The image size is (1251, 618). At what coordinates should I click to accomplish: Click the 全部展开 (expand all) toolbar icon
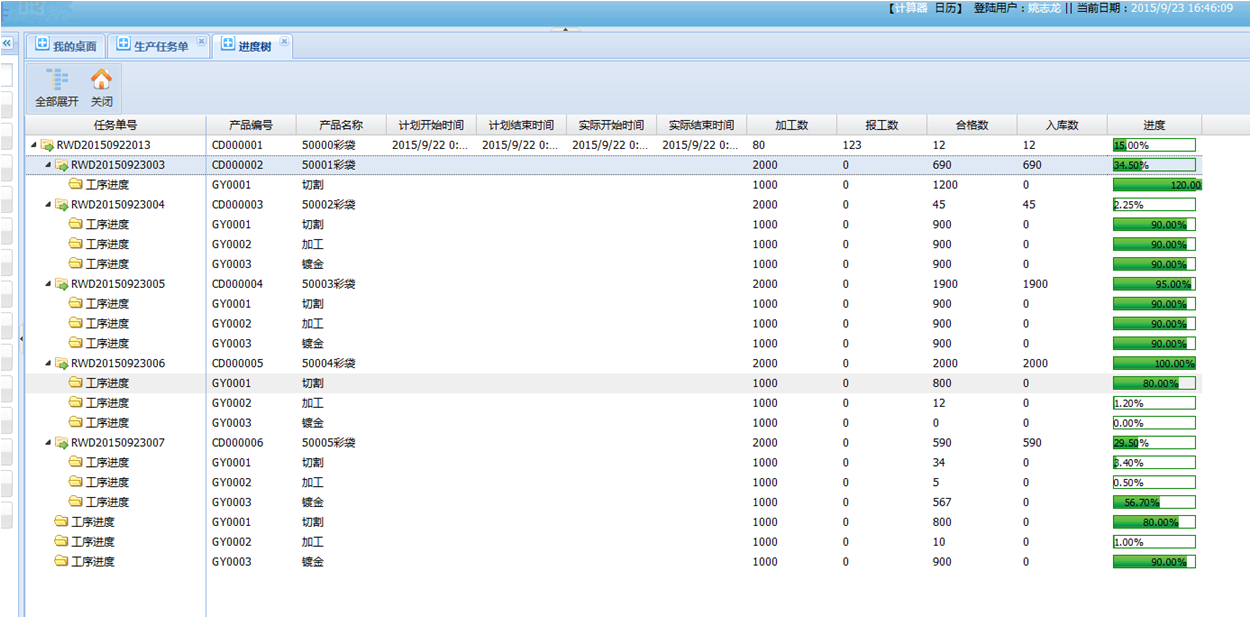[x=56, y=80]
